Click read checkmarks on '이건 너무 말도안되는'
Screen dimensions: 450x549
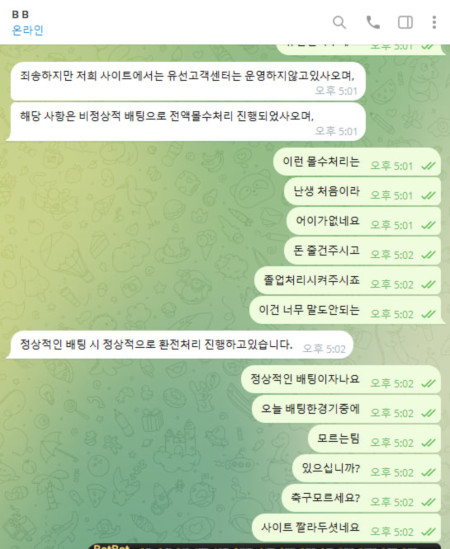tap(428, 314)
